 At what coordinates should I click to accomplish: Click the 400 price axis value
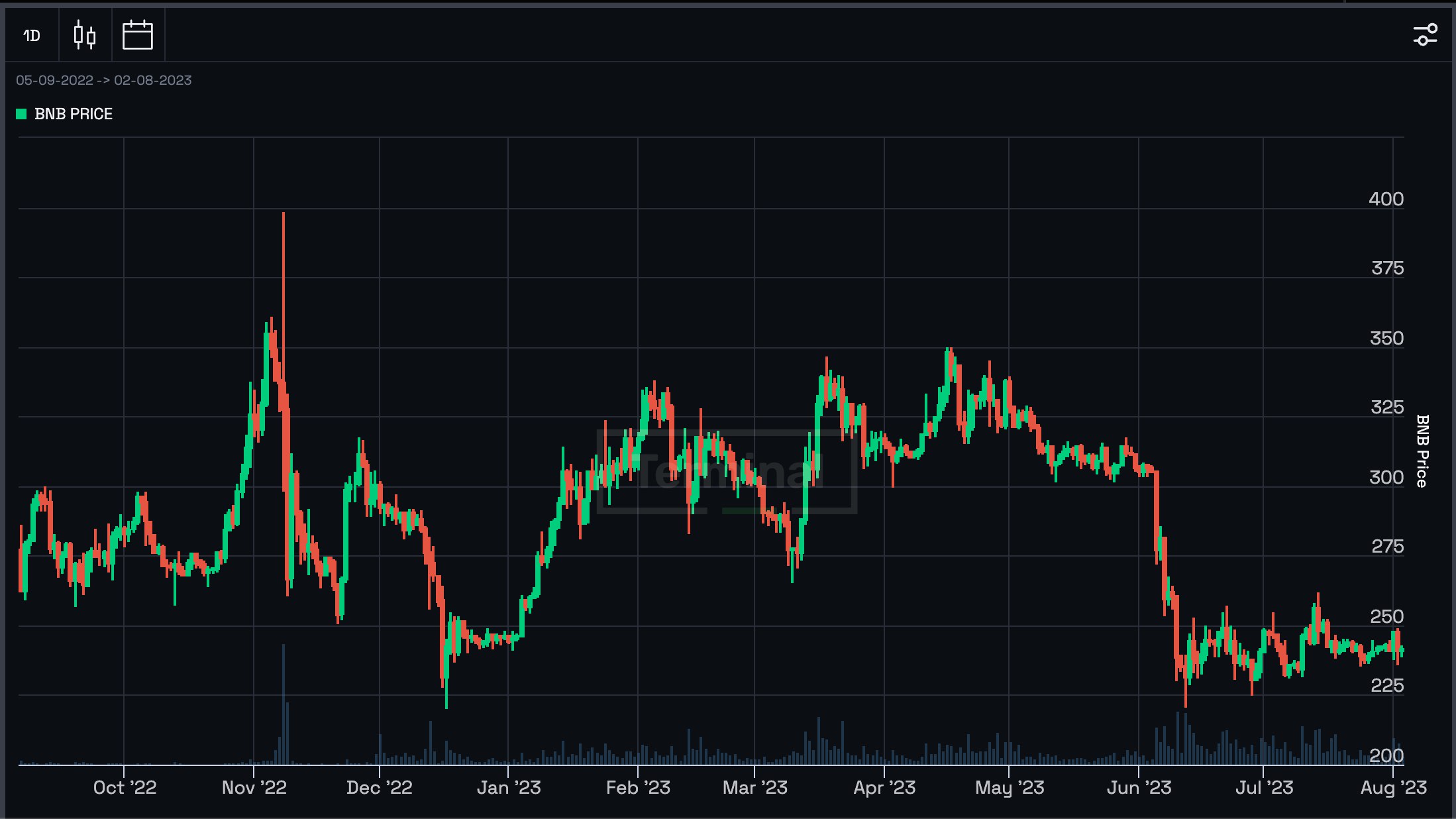click(x=1386, y=199)
